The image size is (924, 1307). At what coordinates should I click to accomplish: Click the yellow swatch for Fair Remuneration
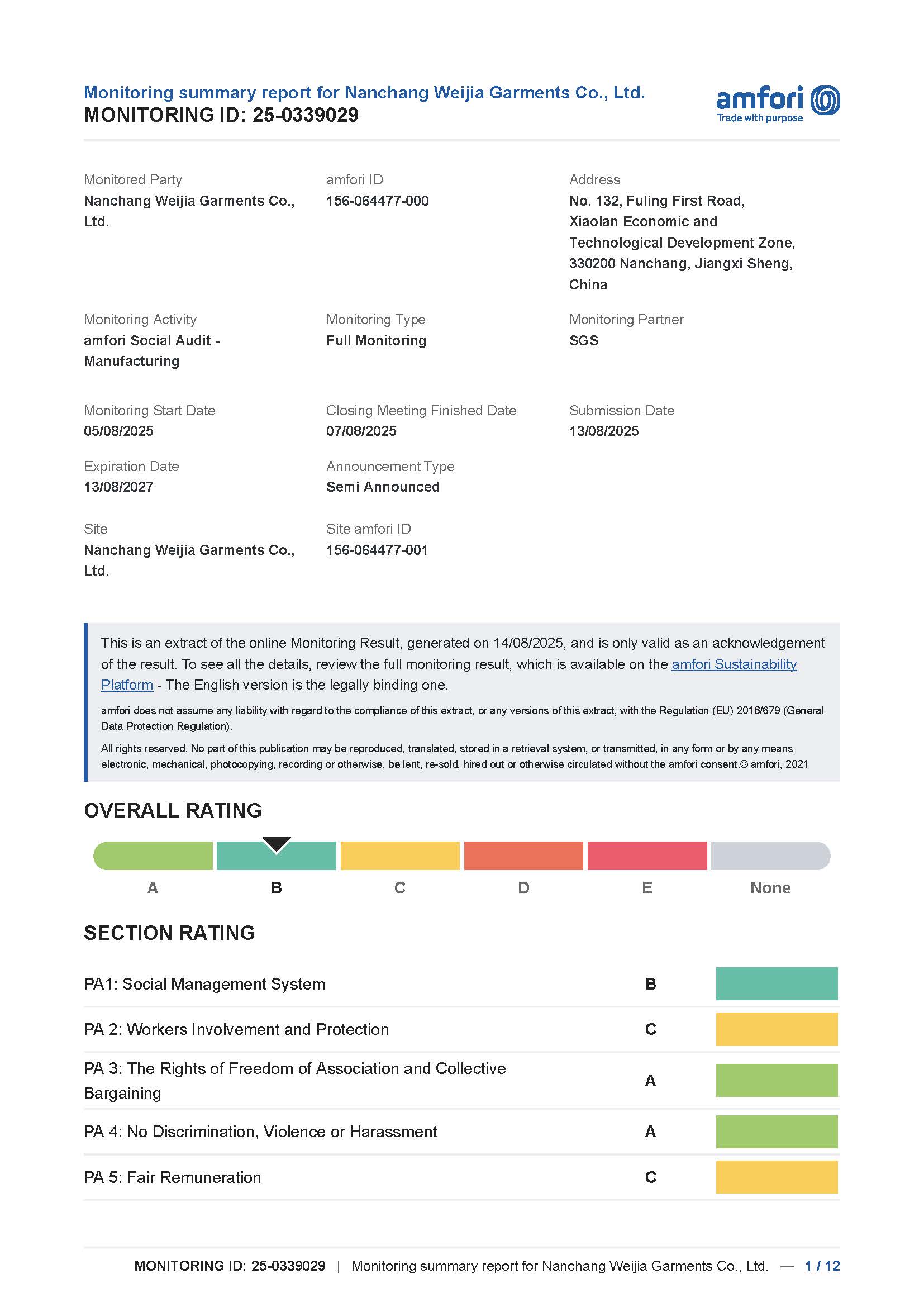(777, 1177)
